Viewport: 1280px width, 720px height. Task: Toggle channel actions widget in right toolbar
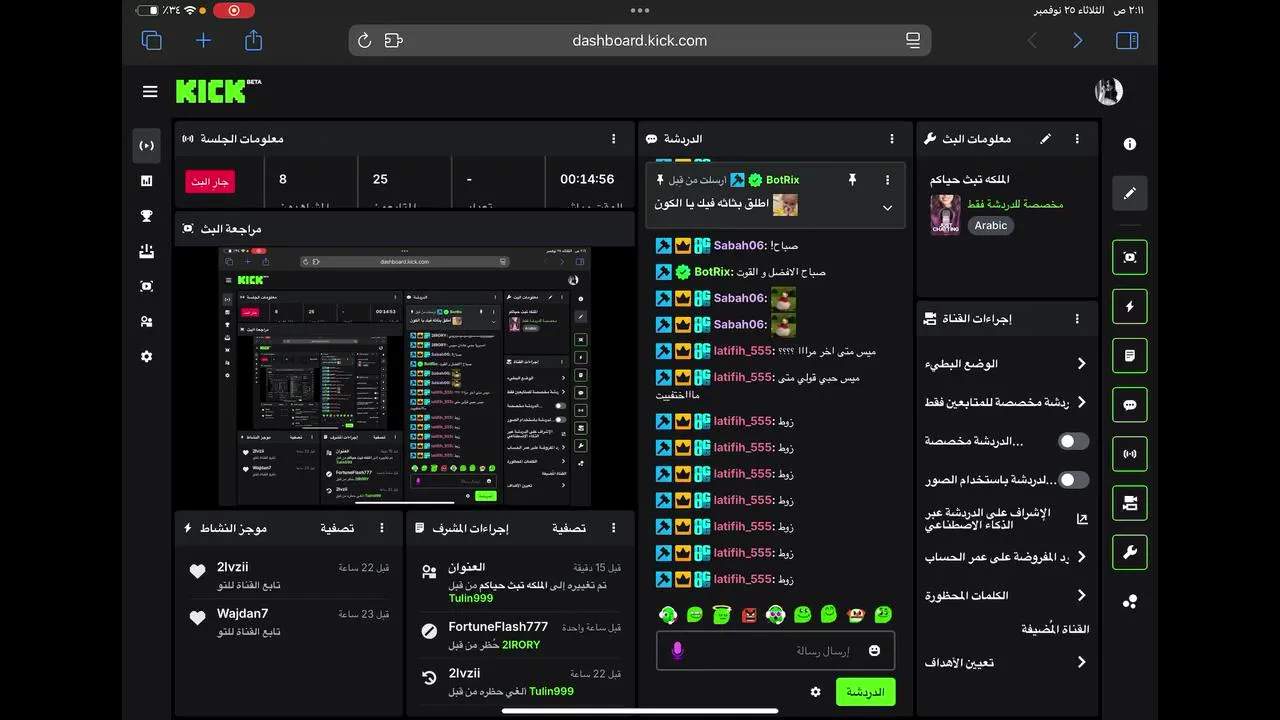[1130, 503]
